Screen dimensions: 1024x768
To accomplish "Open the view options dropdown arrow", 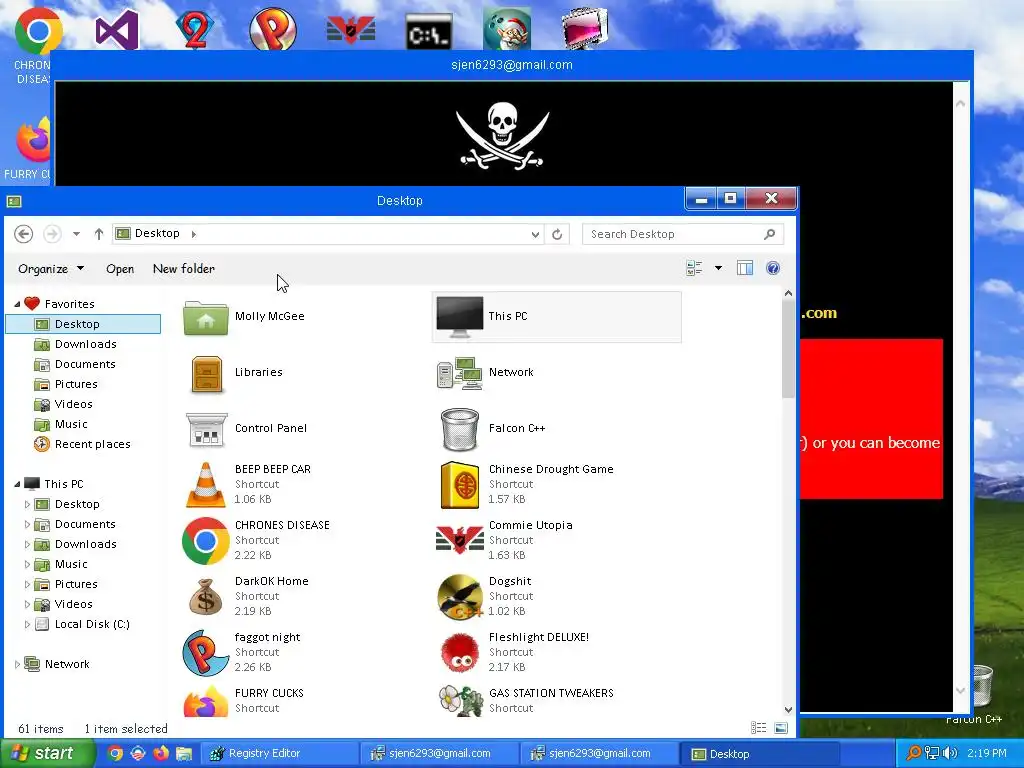I will pyautogui.click(x=718, y=268).
